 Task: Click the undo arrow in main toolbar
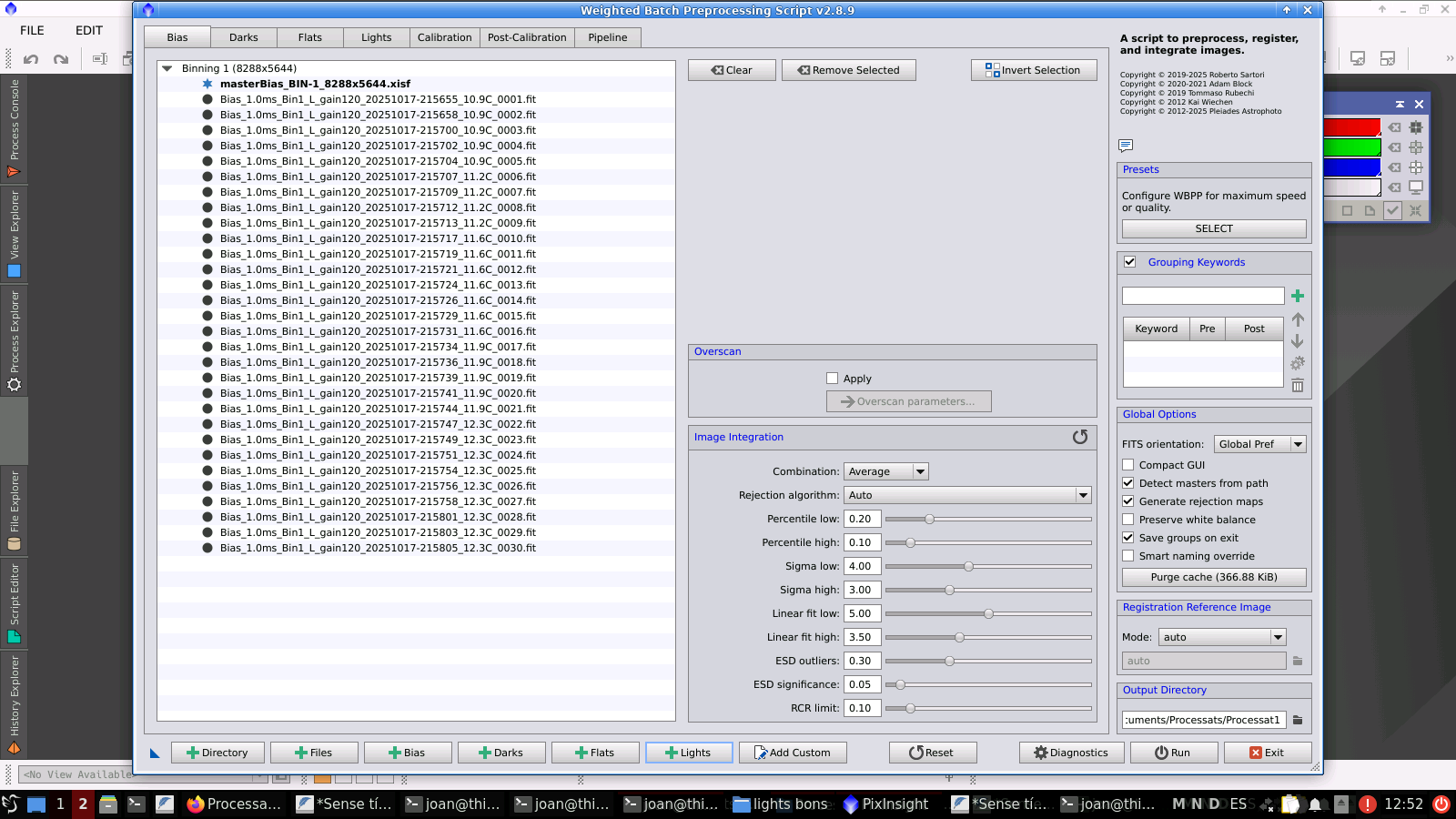coord(31,59)
